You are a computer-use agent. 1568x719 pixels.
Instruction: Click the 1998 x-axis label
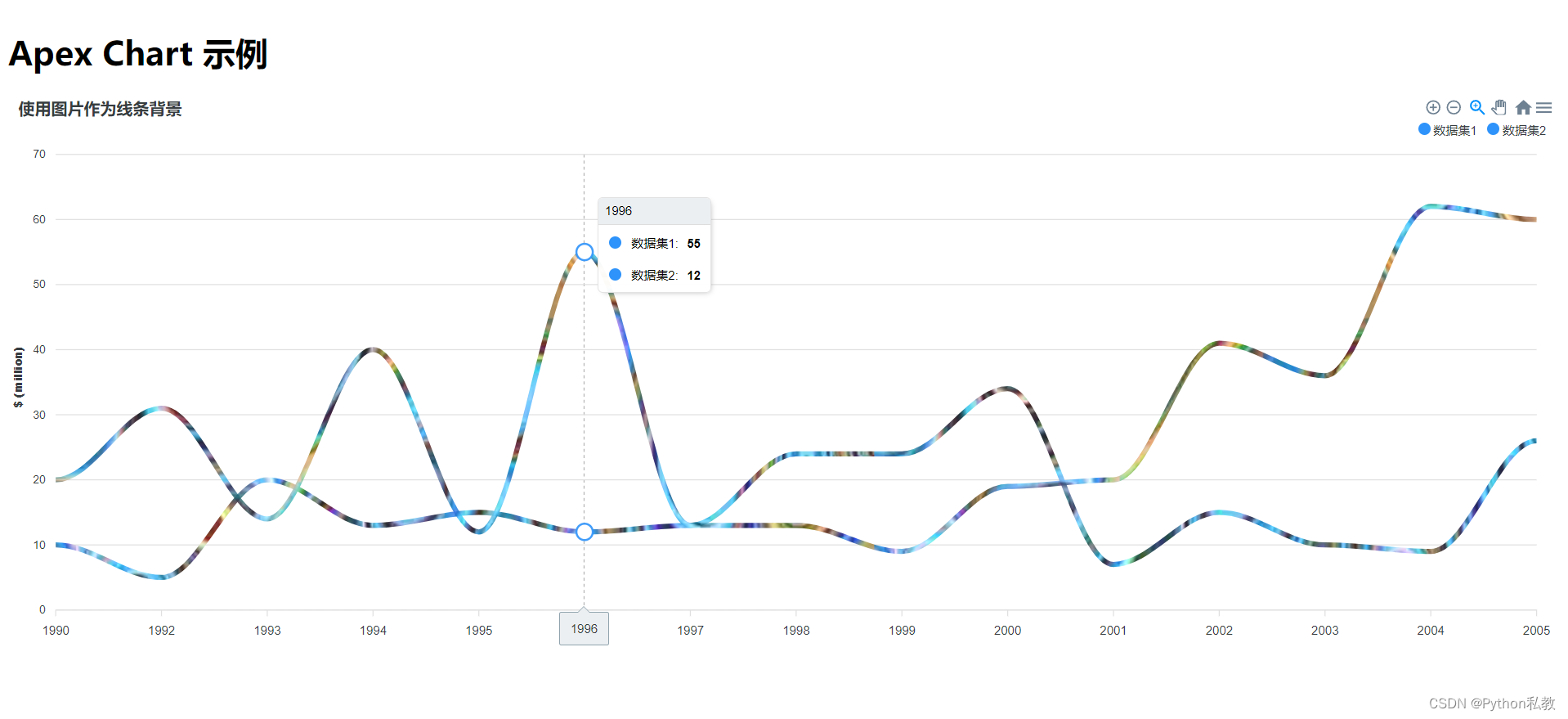coord(796,630)
